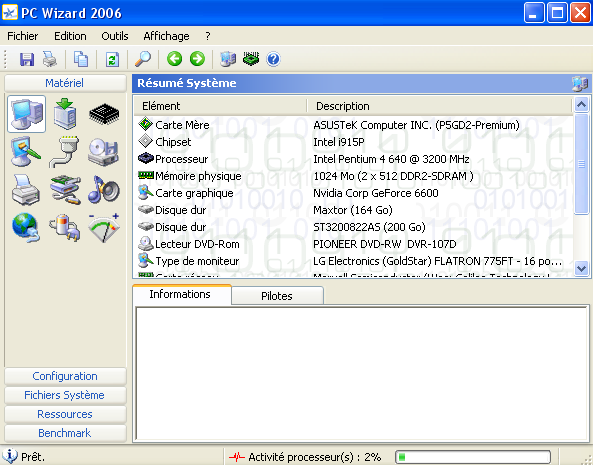This screenshot has height=465, width=593.
Task: Click the list scrollbar up arrow
Action: [x=581, y=104]
